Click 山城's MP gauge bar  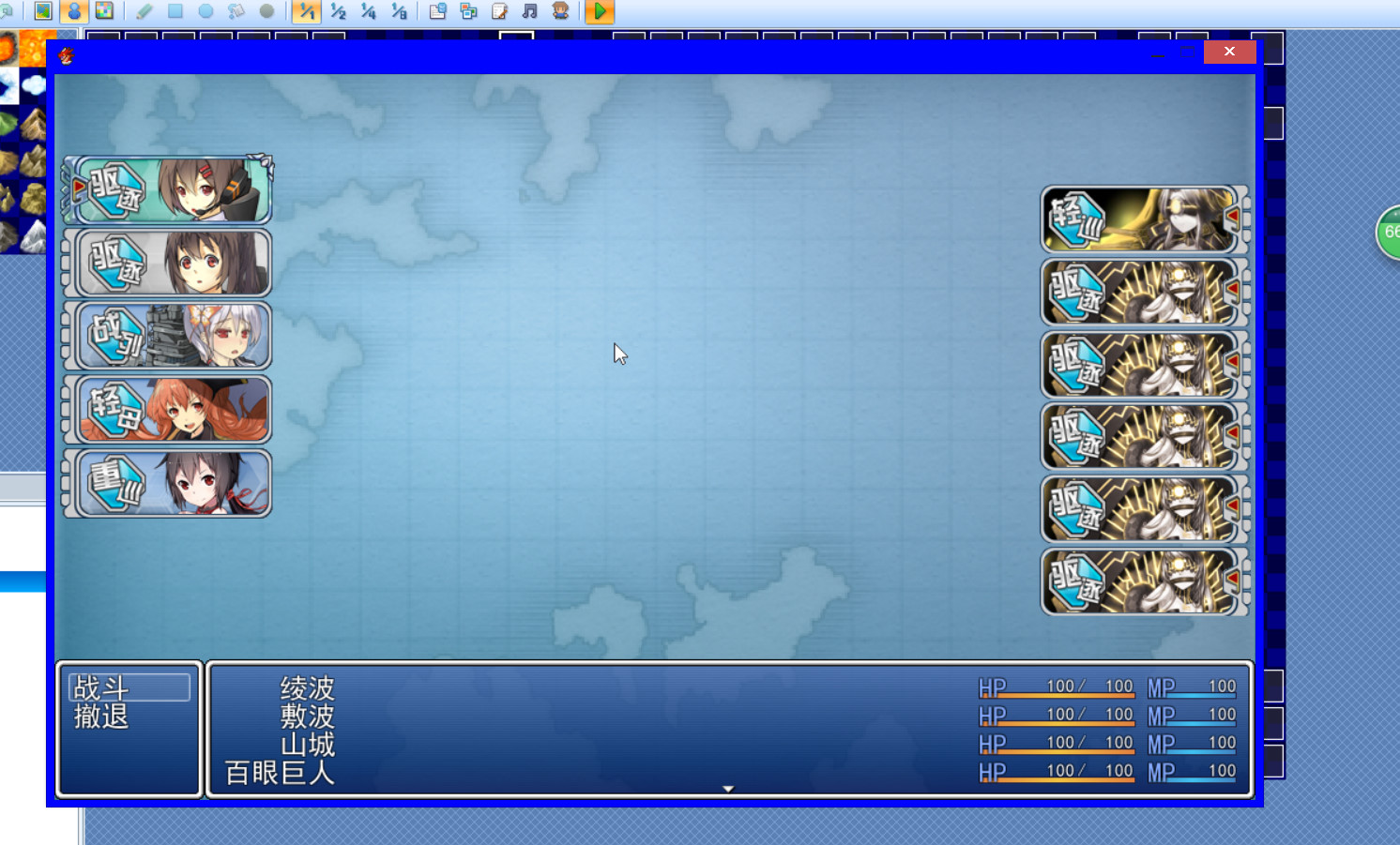(1192, 752)
